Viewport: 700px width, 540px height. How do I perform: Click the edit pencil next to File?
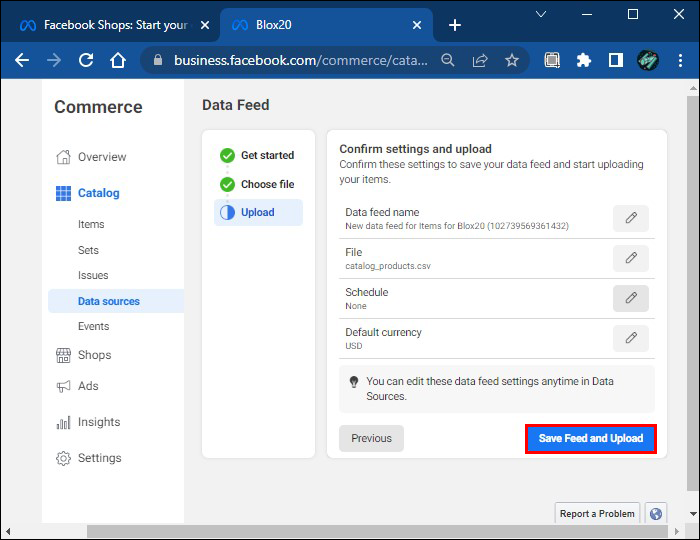(630, 258)
